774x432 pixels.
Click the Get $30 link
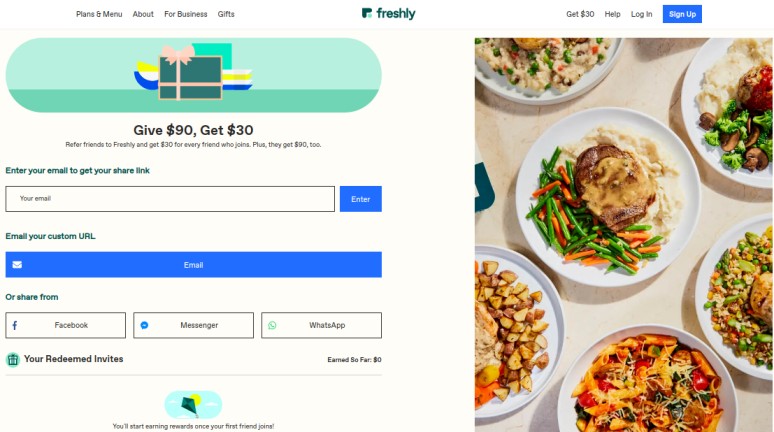[x=580, y=14]
